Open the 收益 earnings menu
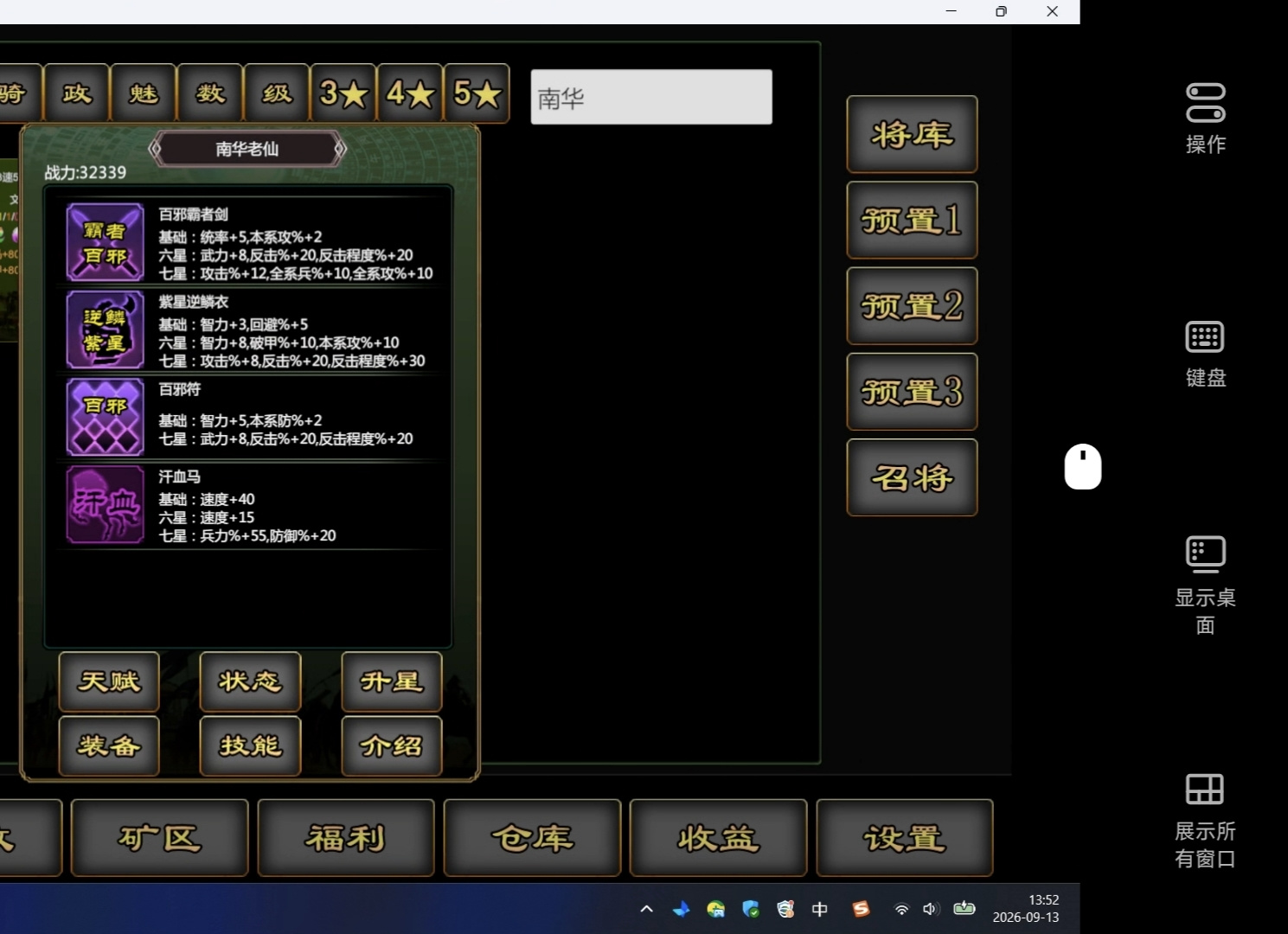The image size is (1288, 934). pos(718,838)
